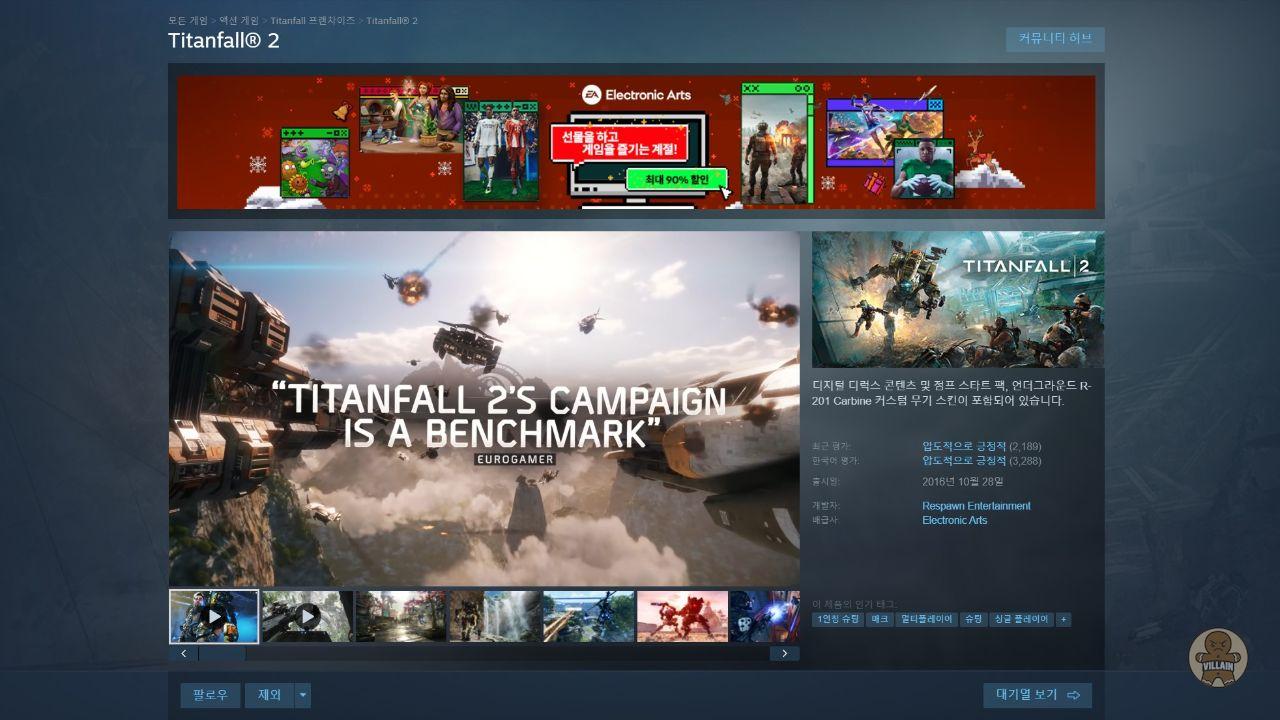
Task: Click the villain gingerbread badge icon
Action: click(1217, 657)
